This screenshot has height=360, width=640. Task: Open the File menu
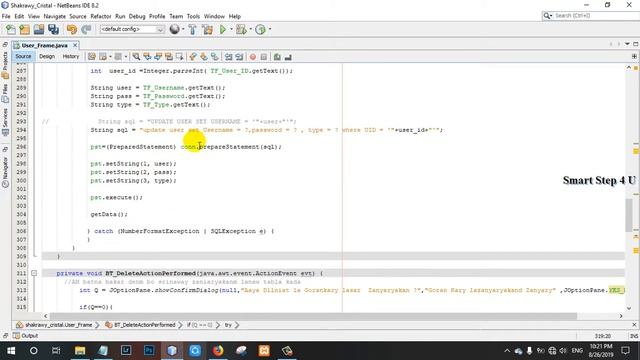point(6,16)
